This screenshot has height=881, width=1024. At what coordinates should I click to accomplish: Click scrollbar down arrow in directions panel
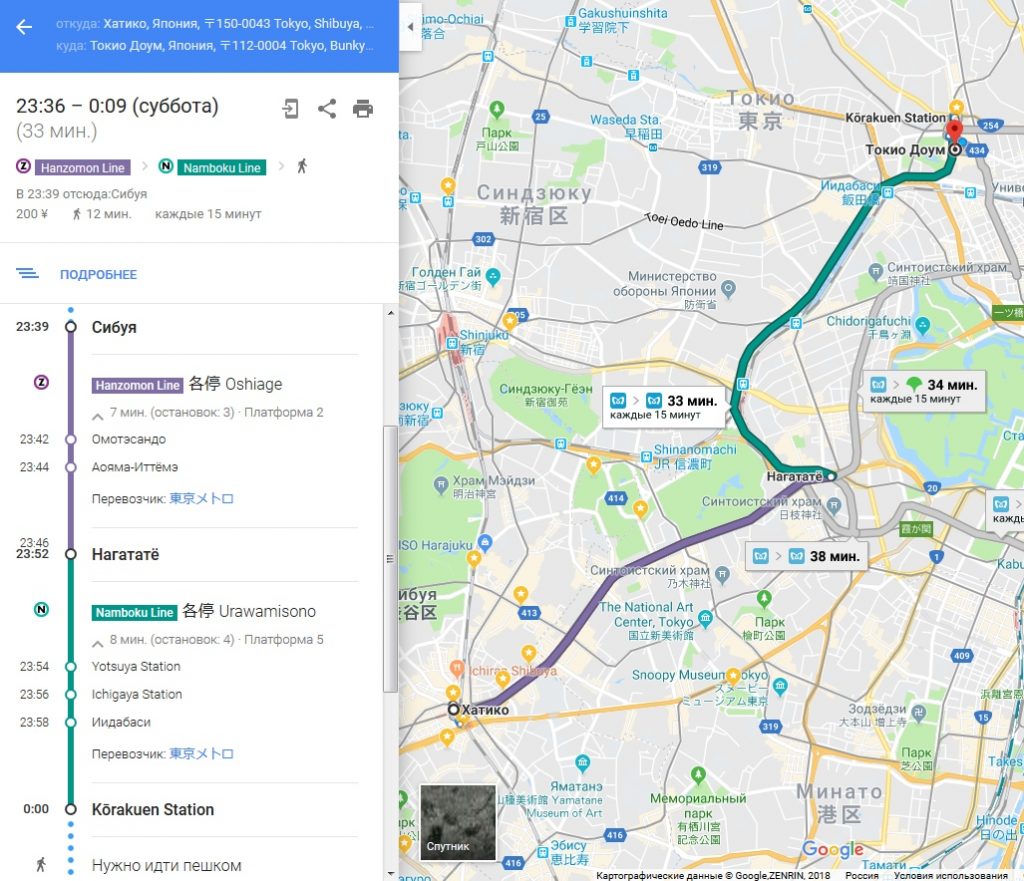click(391, 873)
